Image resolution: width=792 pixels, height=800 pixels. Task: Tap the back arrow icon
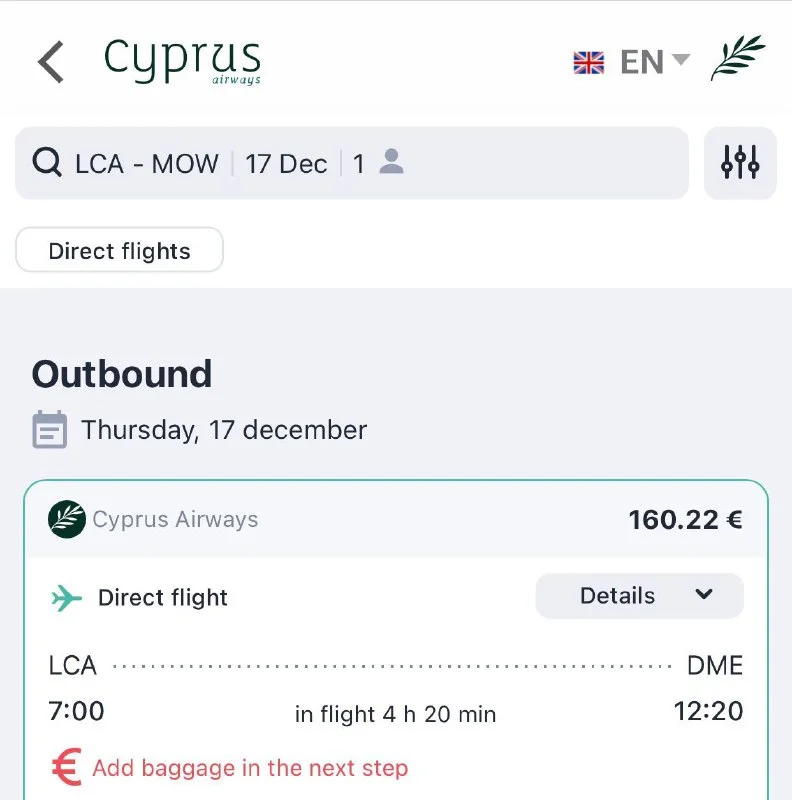(51, 62)
